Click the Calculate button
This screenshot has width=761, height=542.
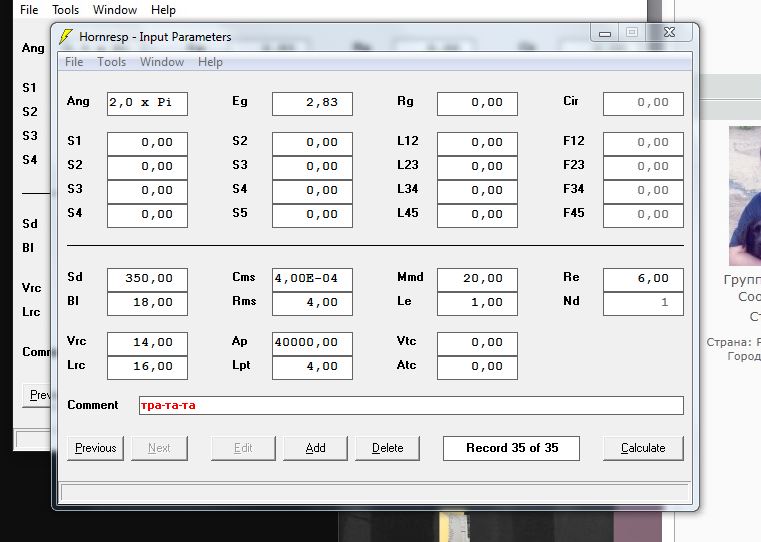coord(644,448)
